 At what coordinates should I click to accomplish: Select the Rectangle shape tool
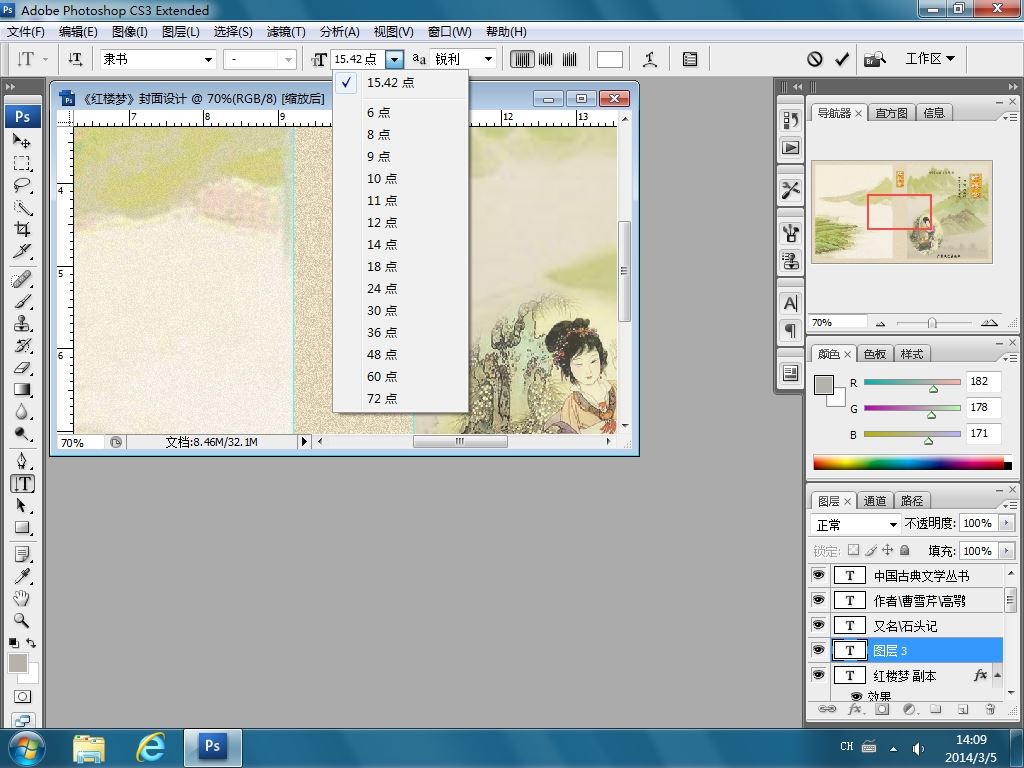(x=22, y=528)
